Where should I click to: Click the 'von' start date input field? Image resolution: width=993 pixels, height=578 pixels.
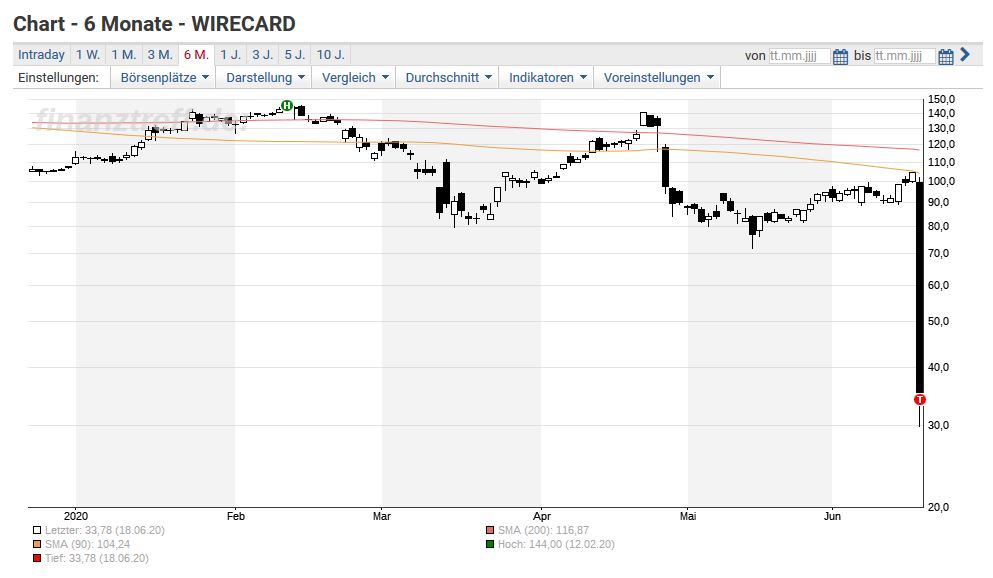[x=799, y=56]
